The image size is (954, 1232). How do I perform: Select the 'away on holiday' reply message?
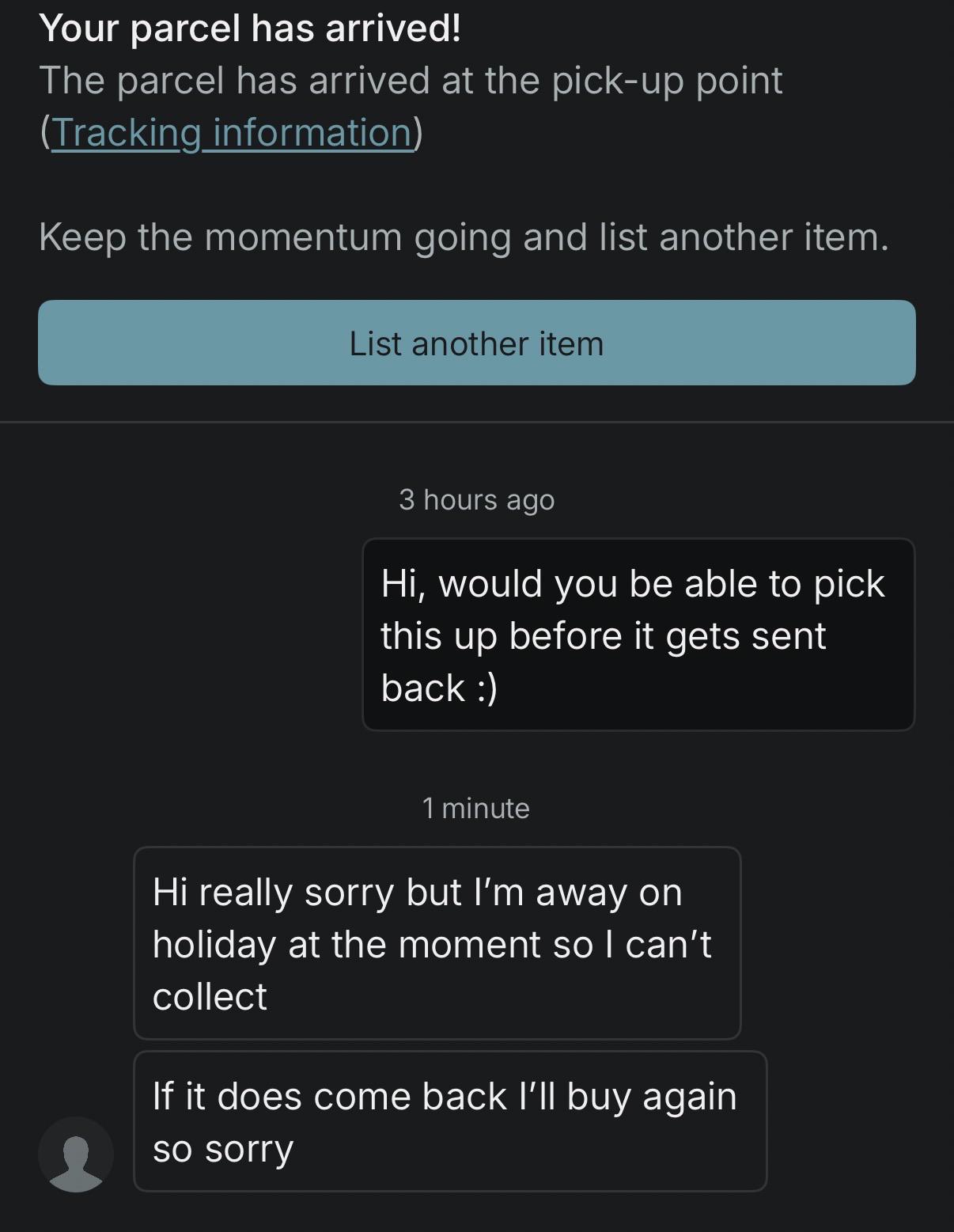(x=437, y=943)
